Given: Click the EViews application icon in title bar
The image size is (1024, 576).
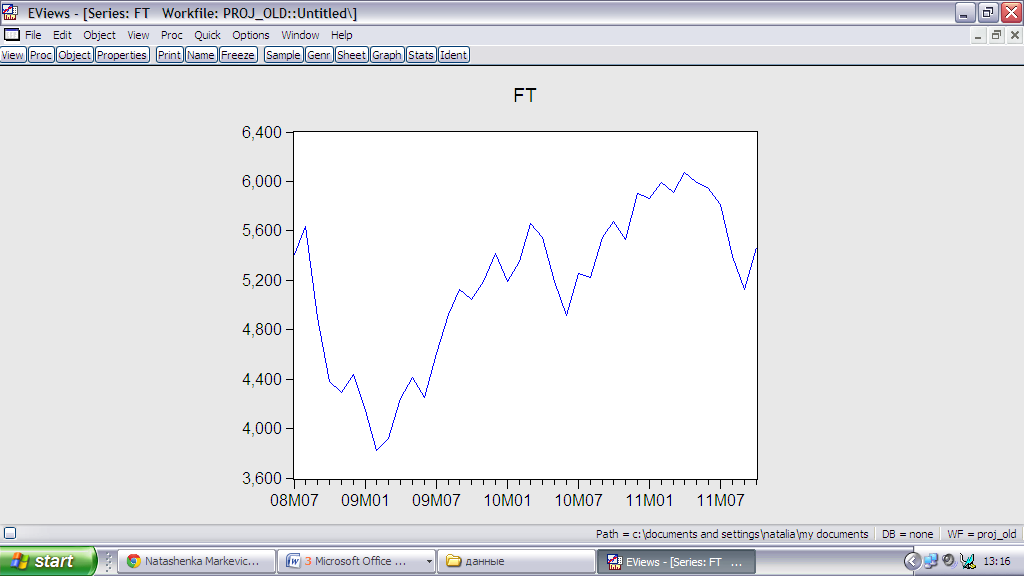Looking at the screenshot, I should pyautogui.click(x=10, y=12).
